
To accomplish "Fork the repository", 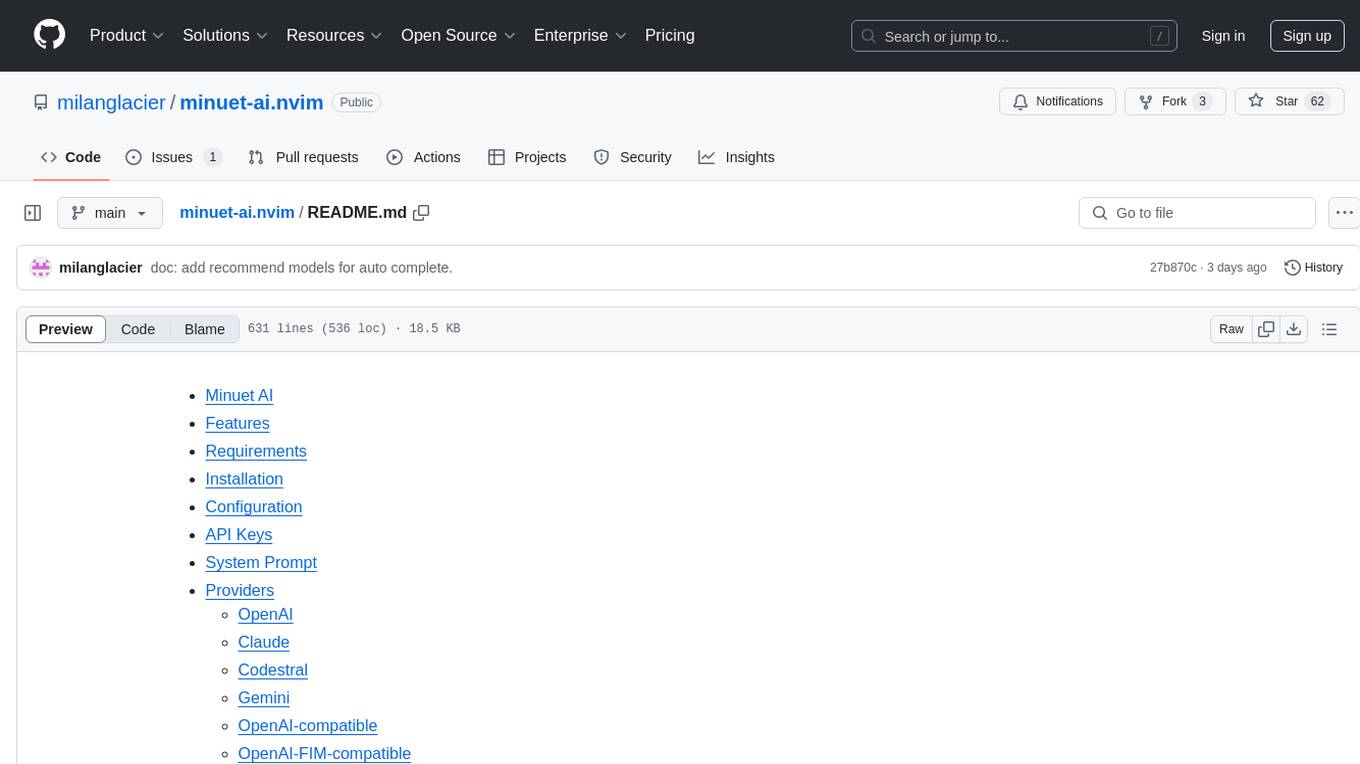I will click(1175, 102).
